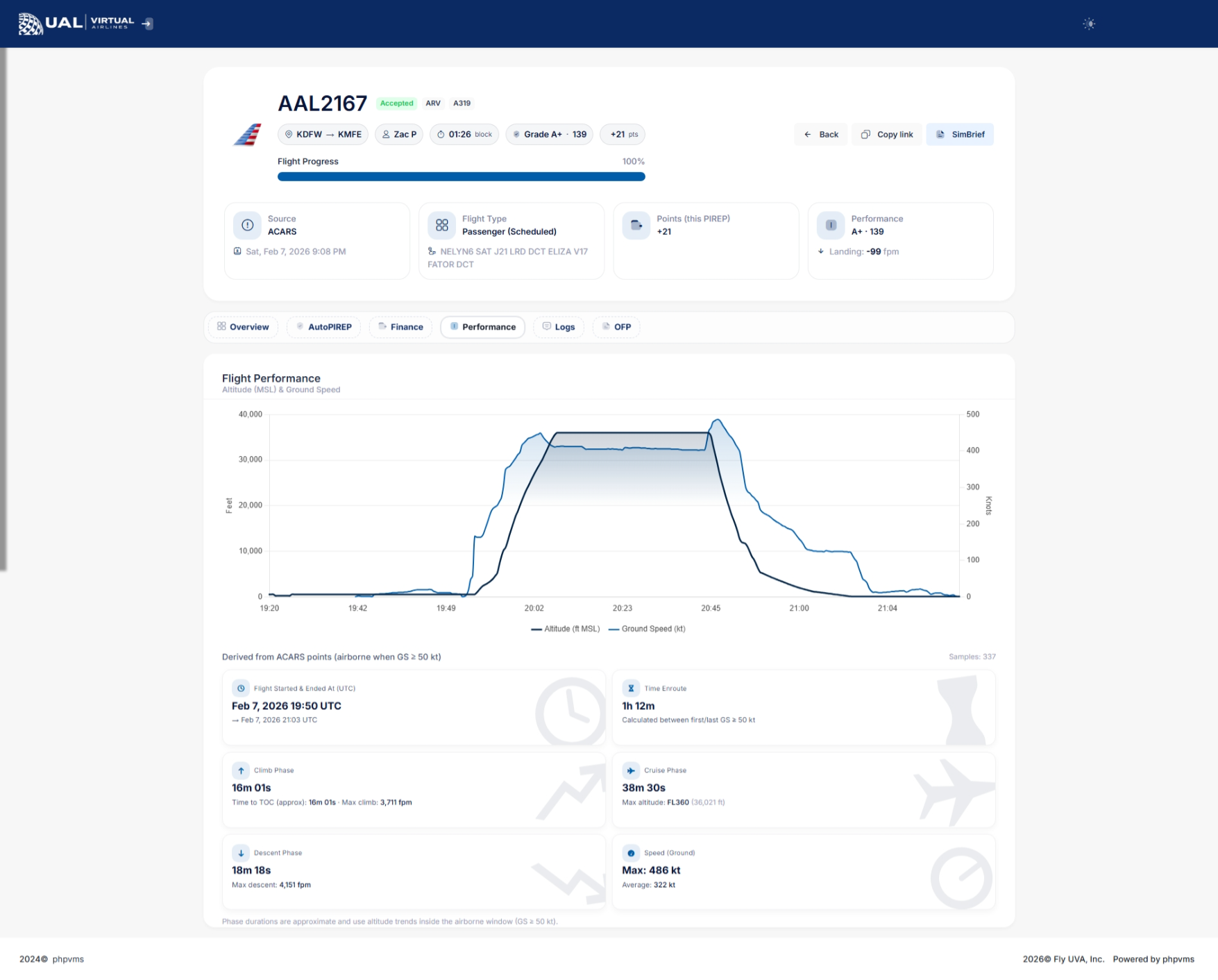Screen dimensions: 1218x980
Task: Go back using the Back button
Action: [x=821, y=135]
